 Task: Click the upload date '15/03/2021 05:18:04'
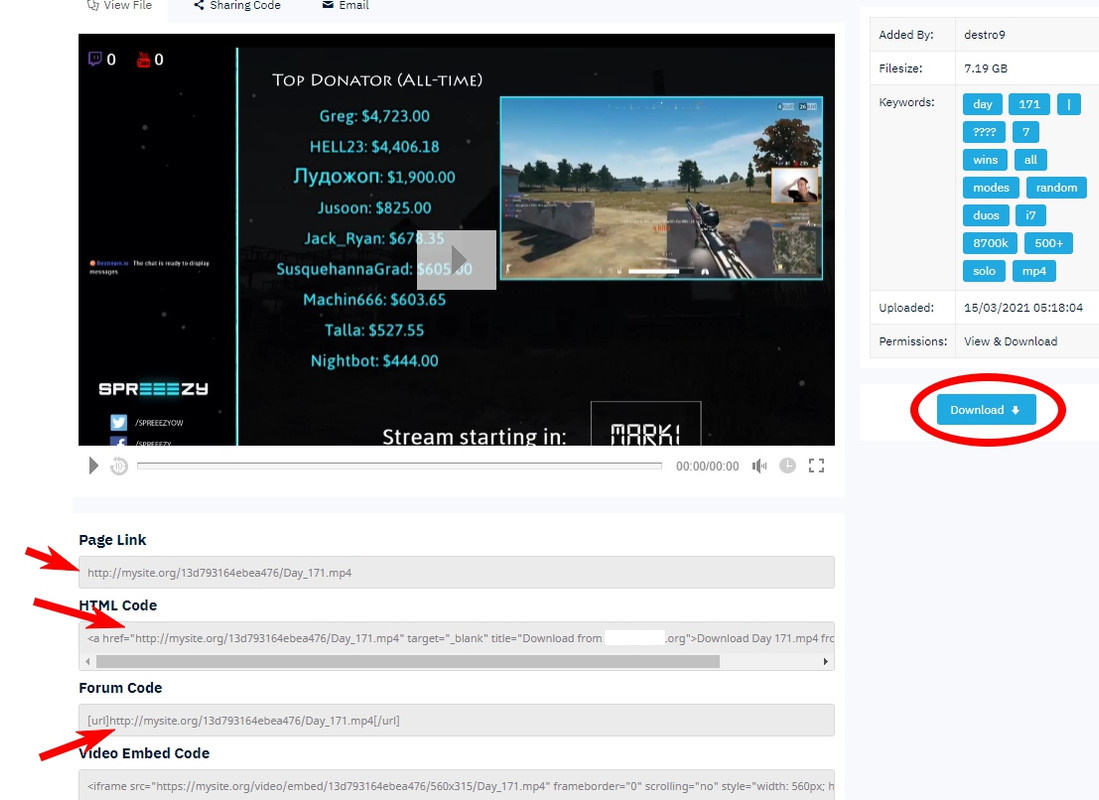click(x=1023, y=307)
